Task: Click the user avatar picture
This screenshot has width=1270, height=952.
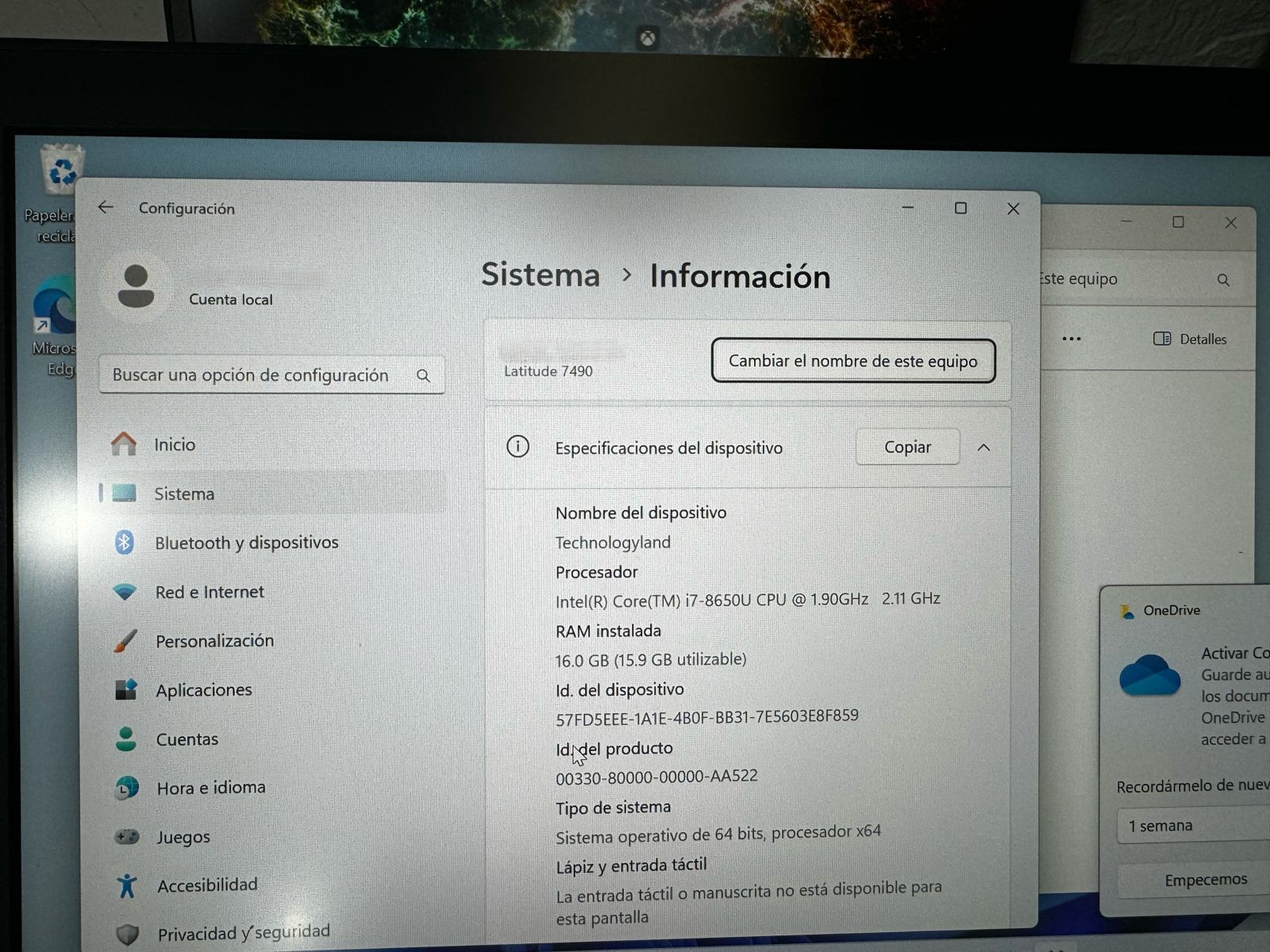Action: pyautogui.click(x=136, y=286)
